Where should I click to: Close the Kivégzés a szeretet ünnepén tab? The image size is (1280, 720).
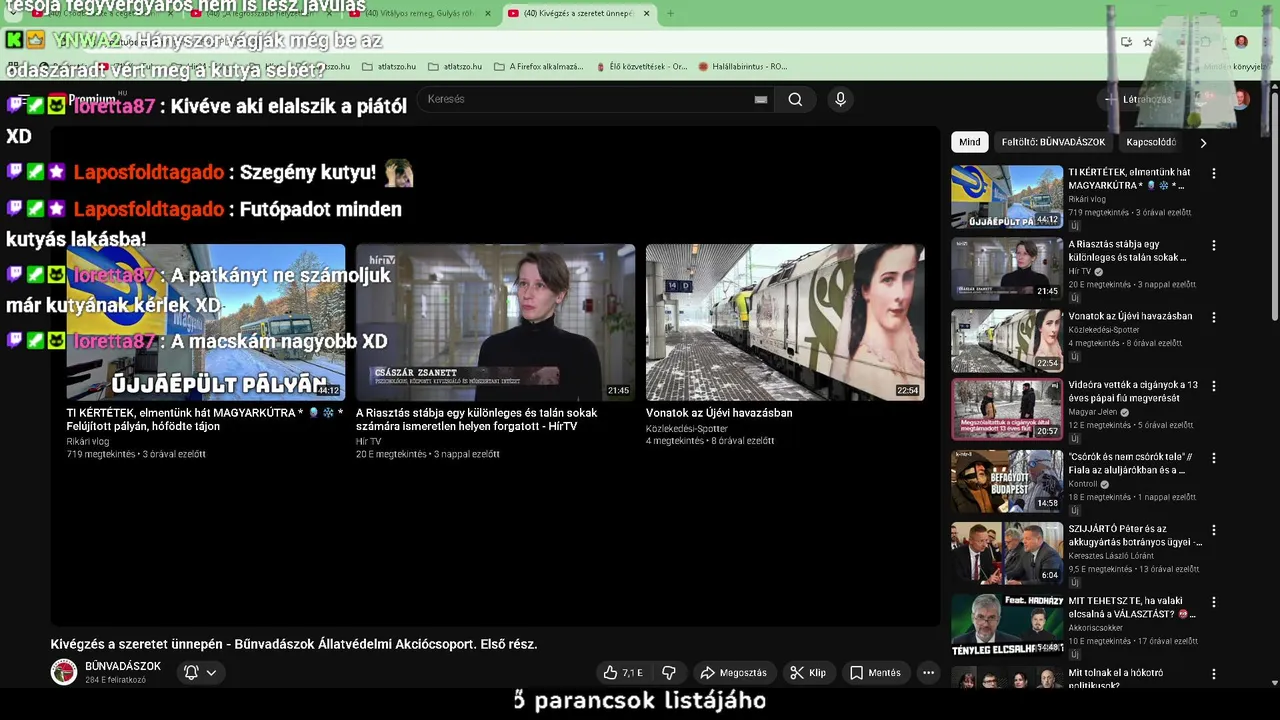point(647,13)
